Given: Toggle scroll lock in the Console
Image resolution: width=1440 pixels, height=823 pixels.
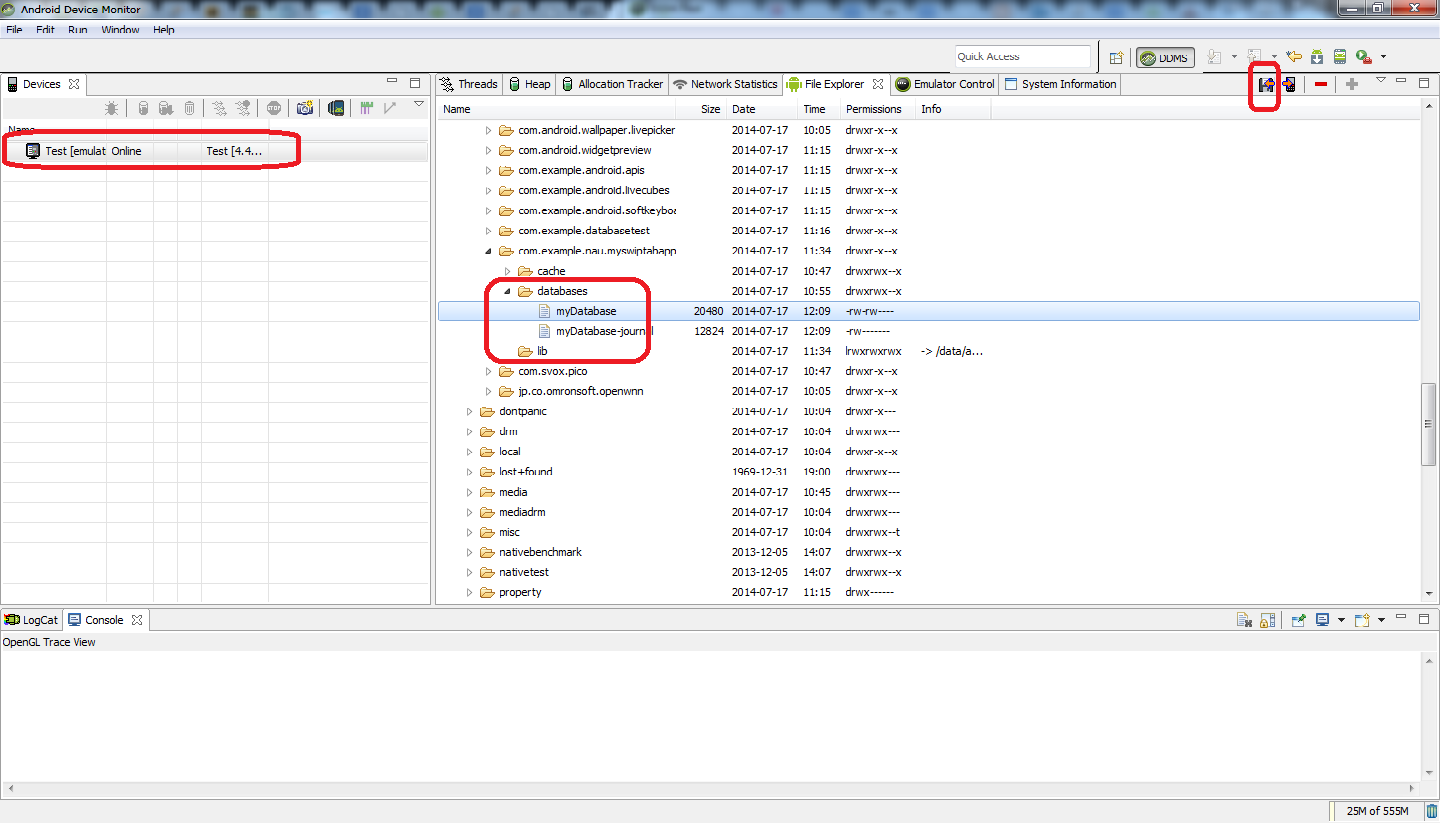Looking at the screenshot, I should coord(1266,620).
